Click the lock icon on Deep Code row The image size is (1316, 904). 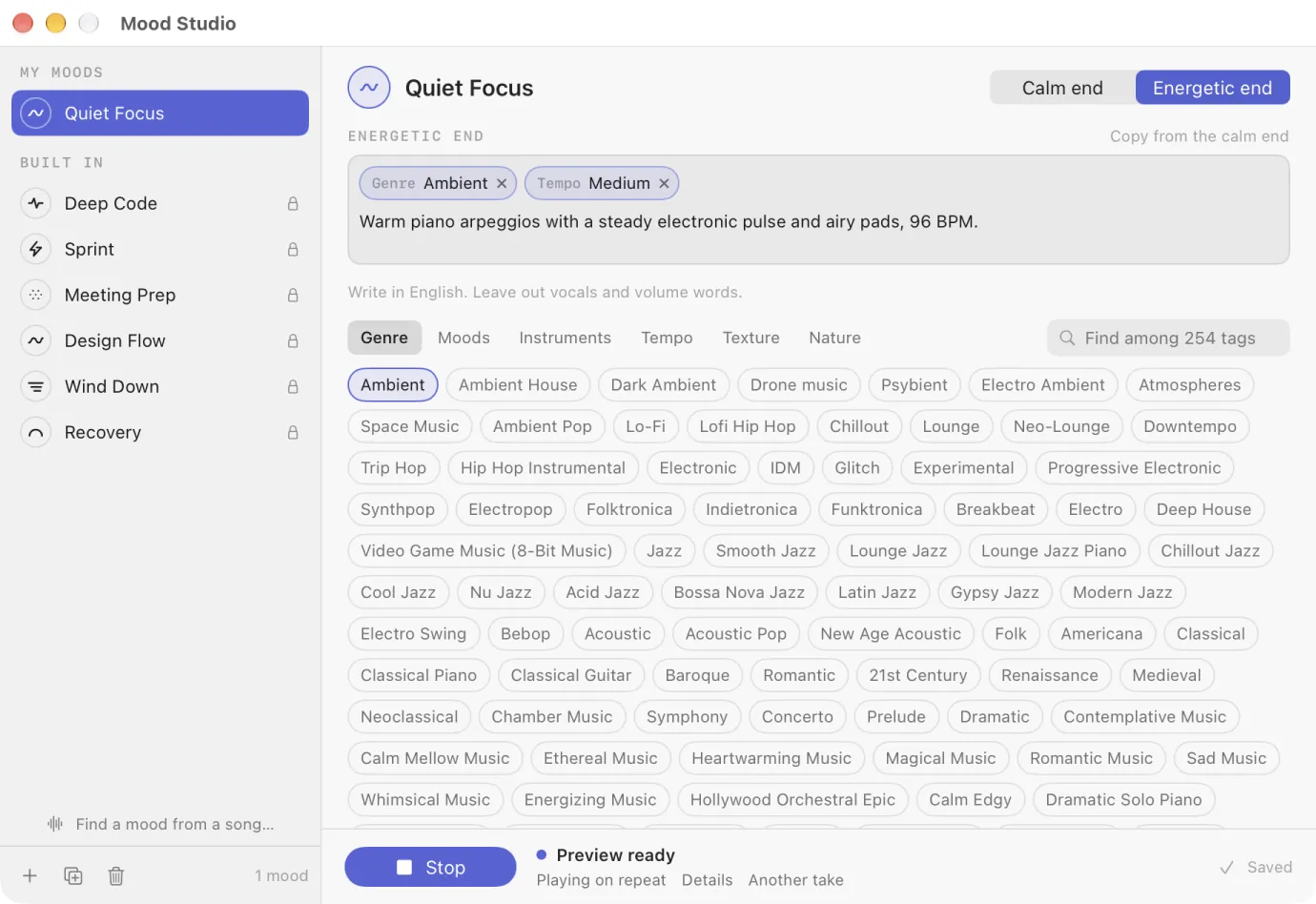tap(293, 203)
